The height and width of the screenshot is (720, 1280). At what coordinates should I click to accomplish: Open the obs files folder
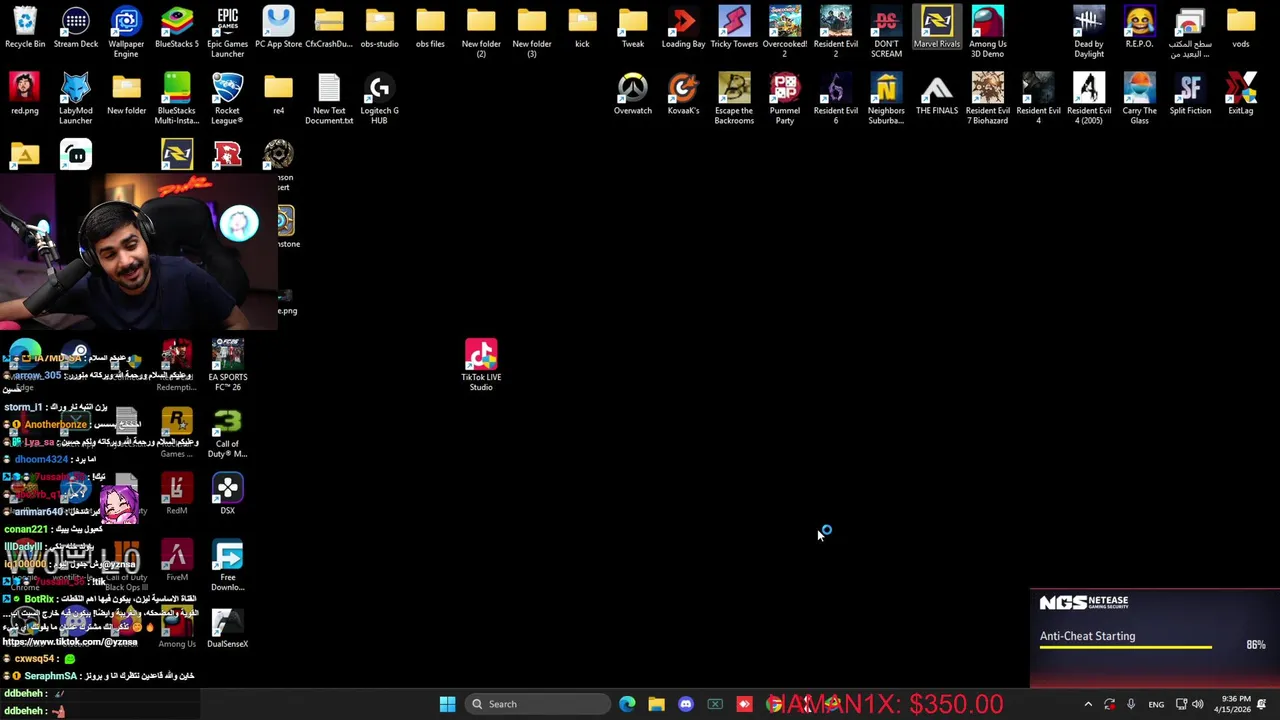click(x=430, y=28)
